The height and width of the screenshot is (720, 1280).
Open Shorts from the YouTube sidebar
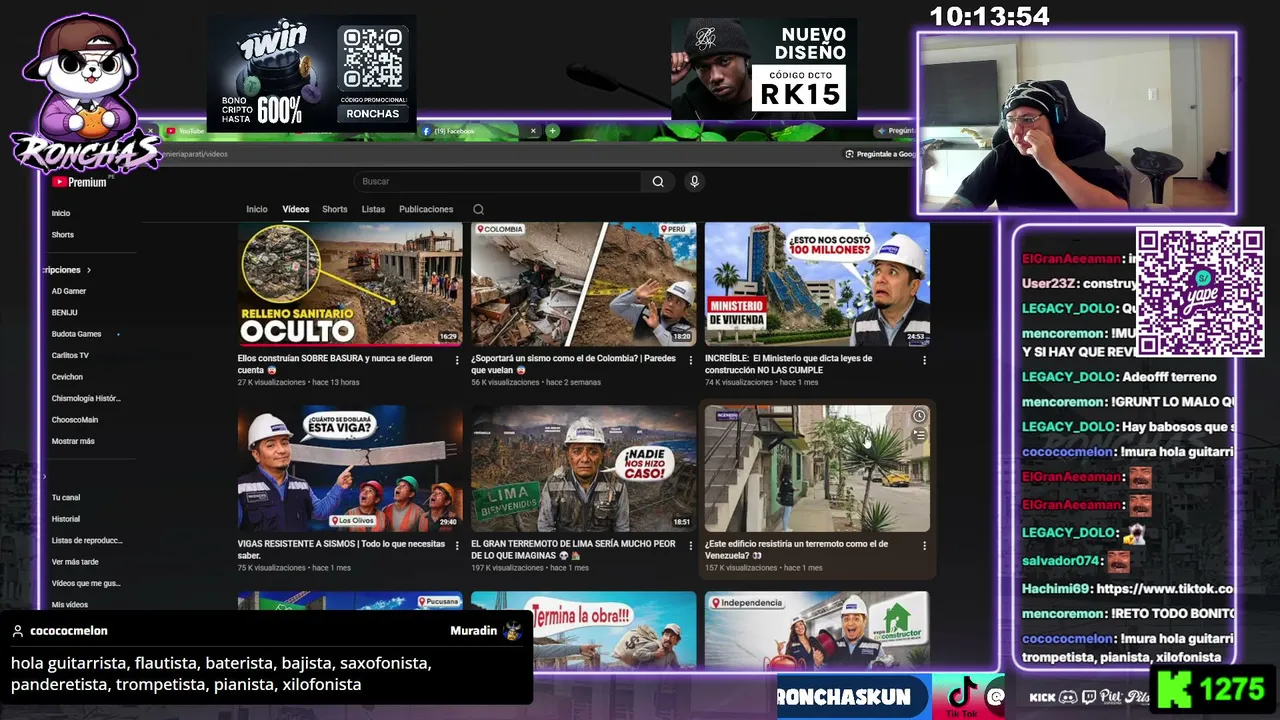click(x=63, y=235)
